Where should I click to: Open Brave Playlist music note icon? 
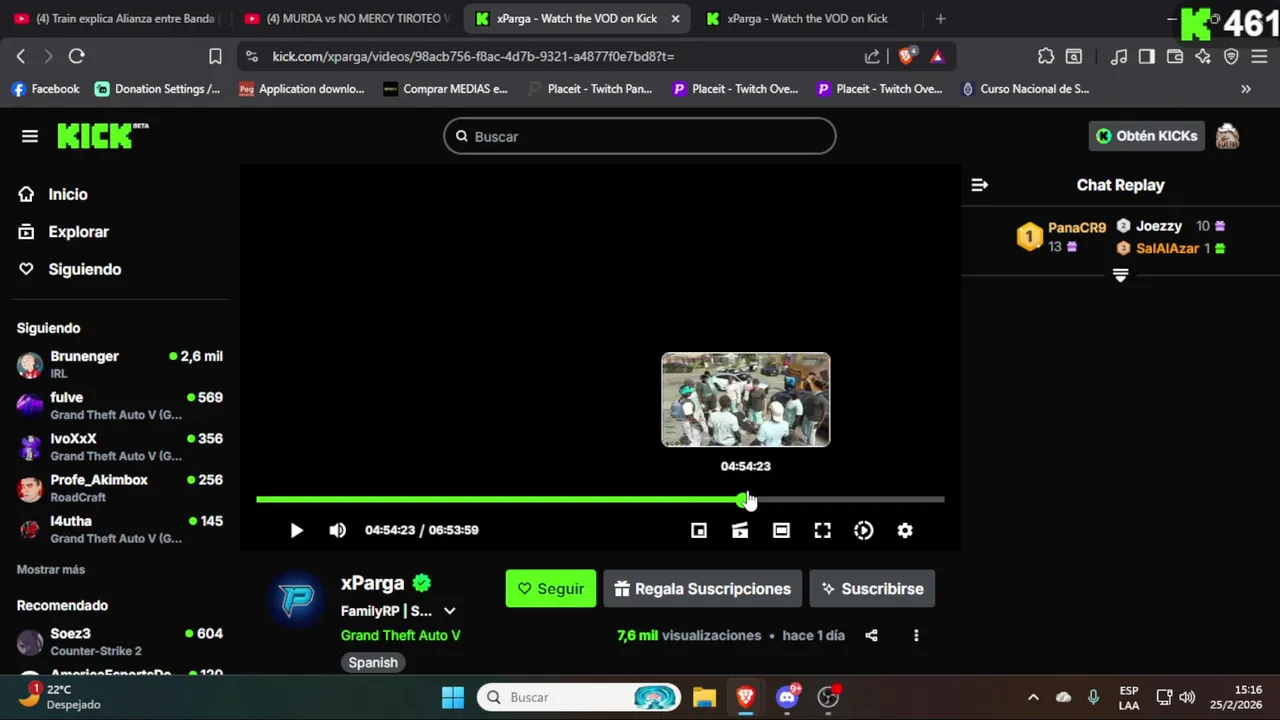coord(1119,57)
